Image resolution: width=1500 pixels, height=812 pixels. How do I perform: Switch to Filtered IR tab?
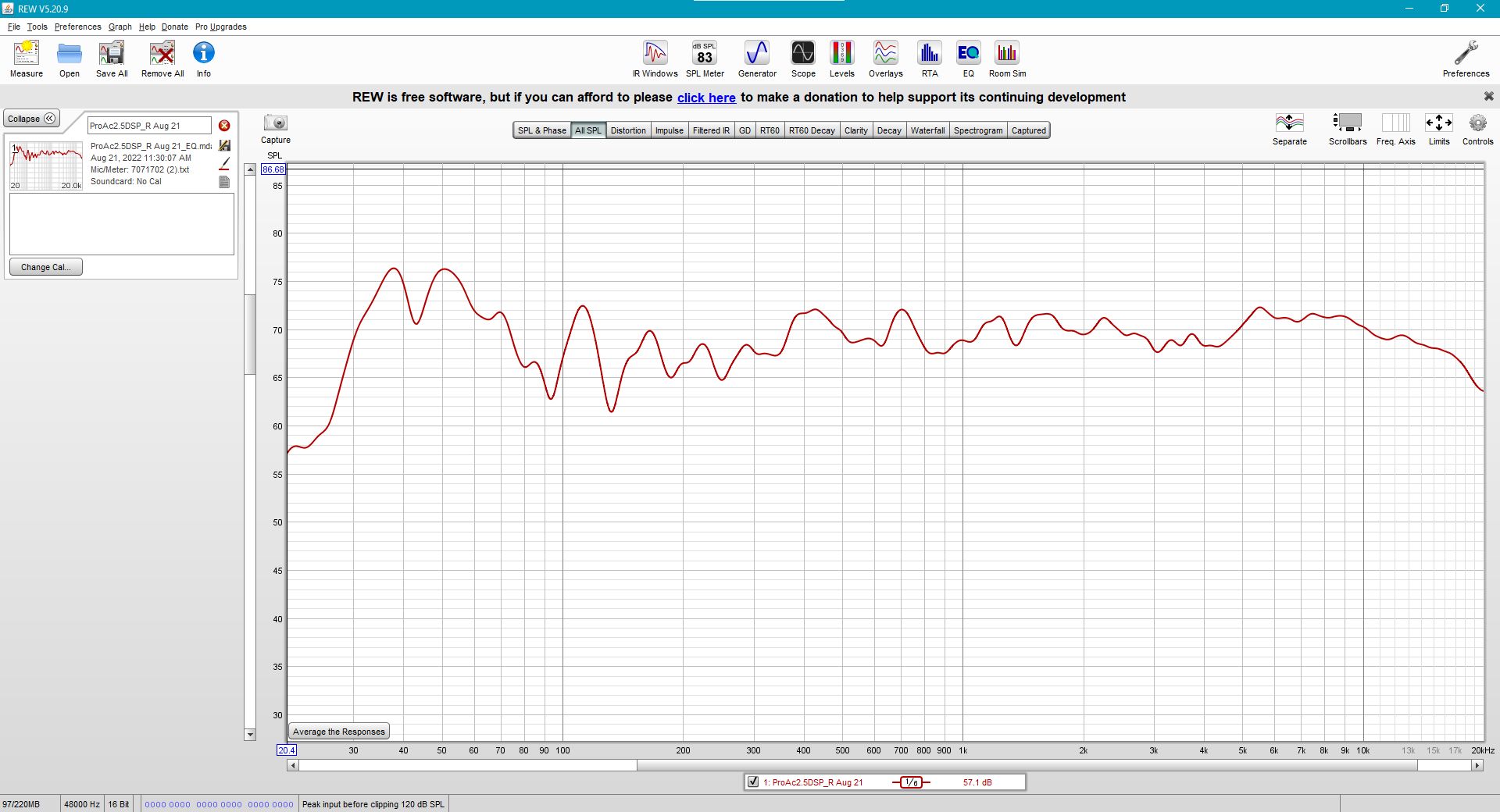click(x=711, y=130)
